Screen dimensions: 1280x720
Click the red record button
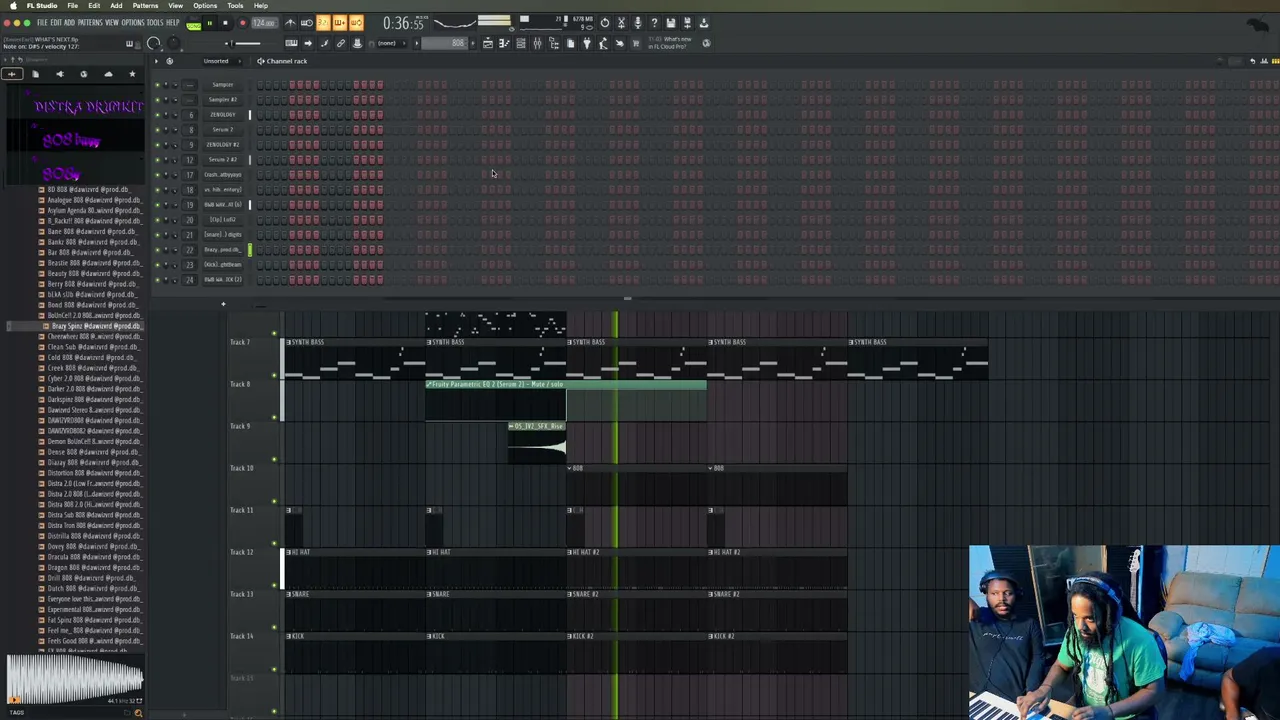pos(241,23)
